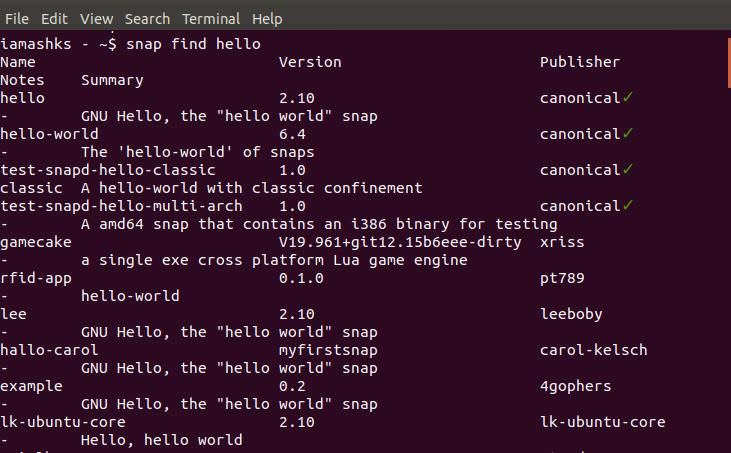Click version '0.1.0' of rfid-app

coord(301,278)
